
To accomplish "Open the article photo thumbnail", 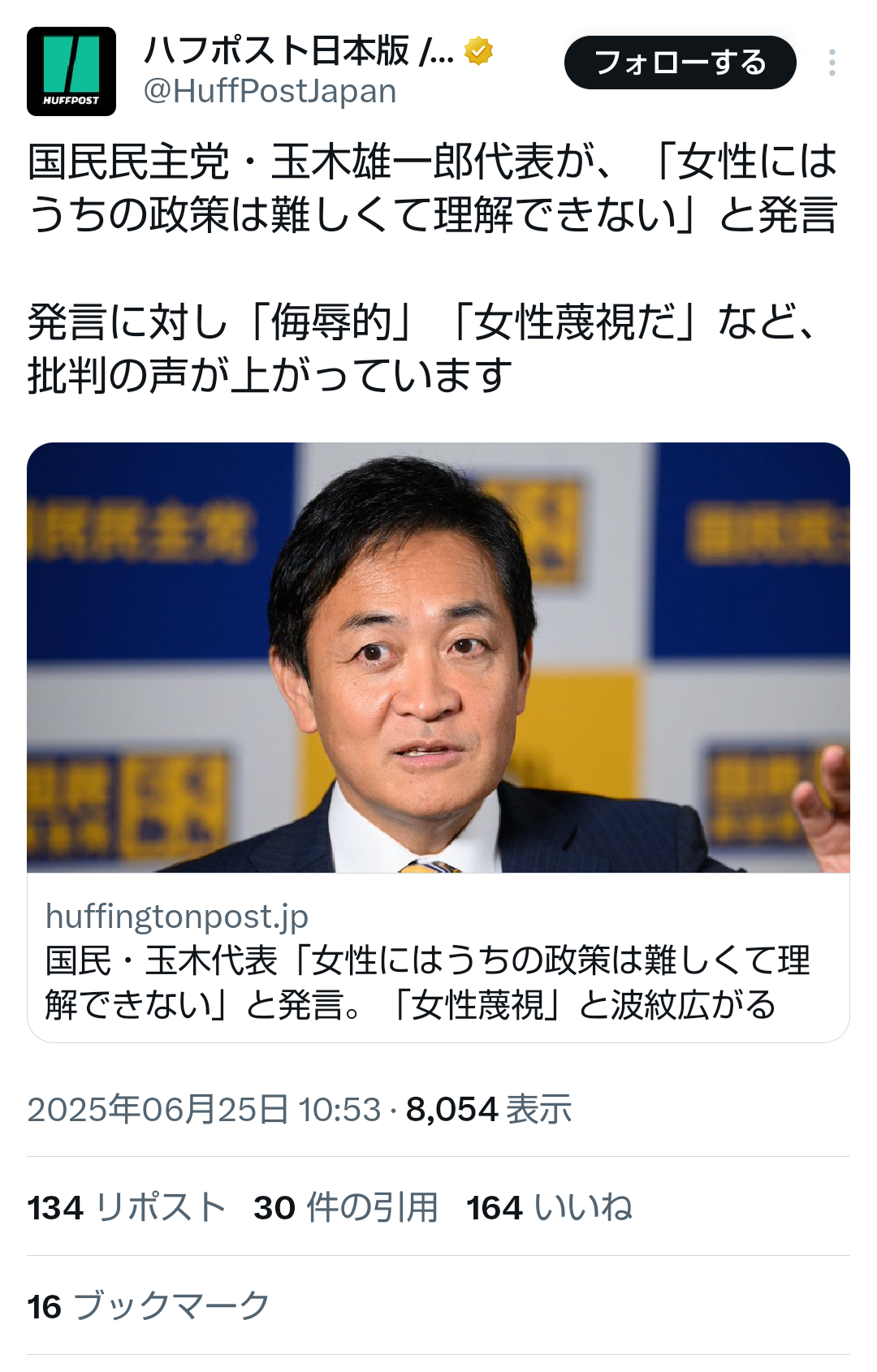I will 438,658.
